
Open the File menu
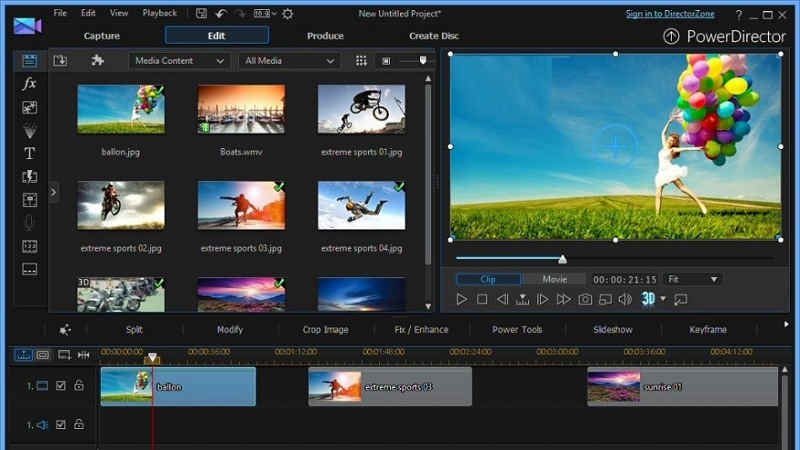(x=60, y=13)
